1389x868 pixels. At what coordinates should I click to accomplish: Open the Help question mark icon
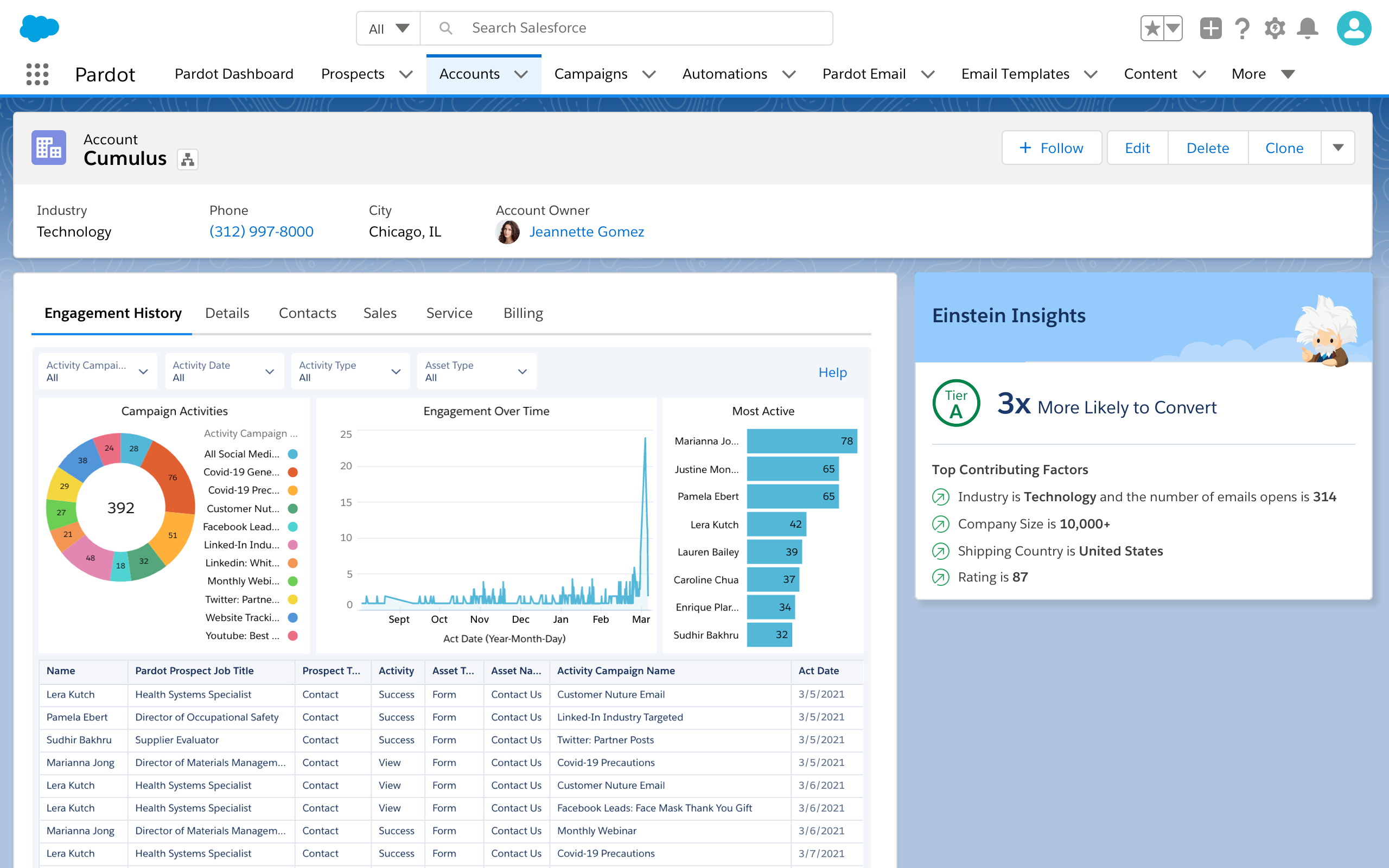click(1242, 28)
